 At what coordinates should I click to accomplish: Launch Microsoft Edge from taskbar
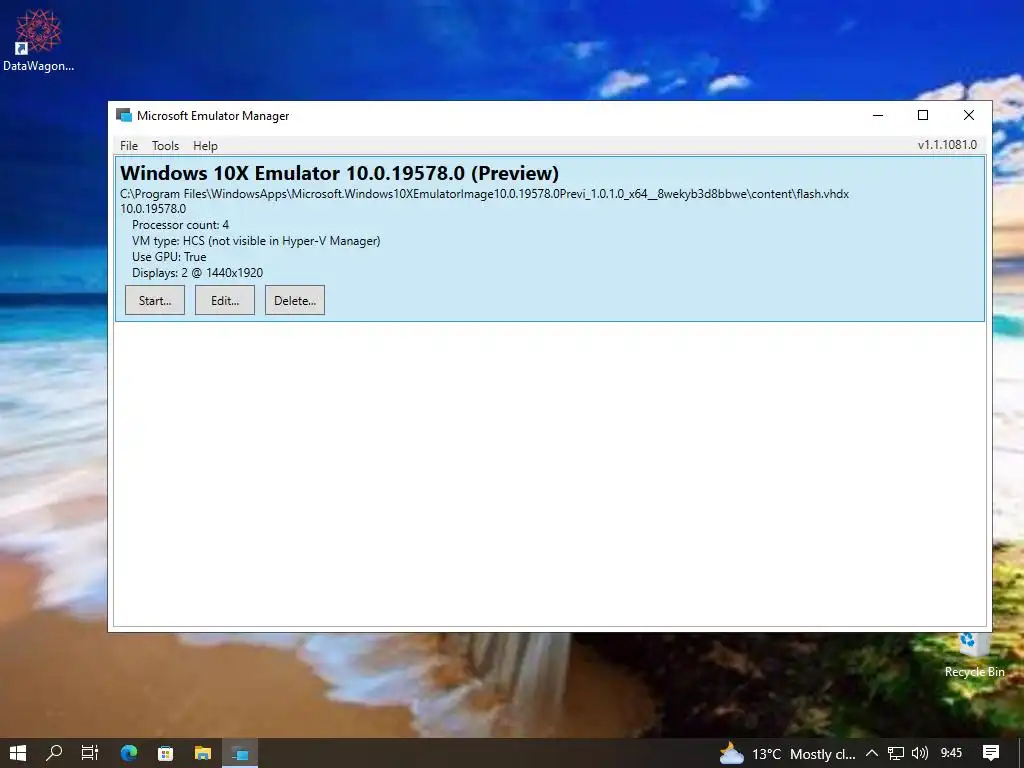[x=129, y=754]
